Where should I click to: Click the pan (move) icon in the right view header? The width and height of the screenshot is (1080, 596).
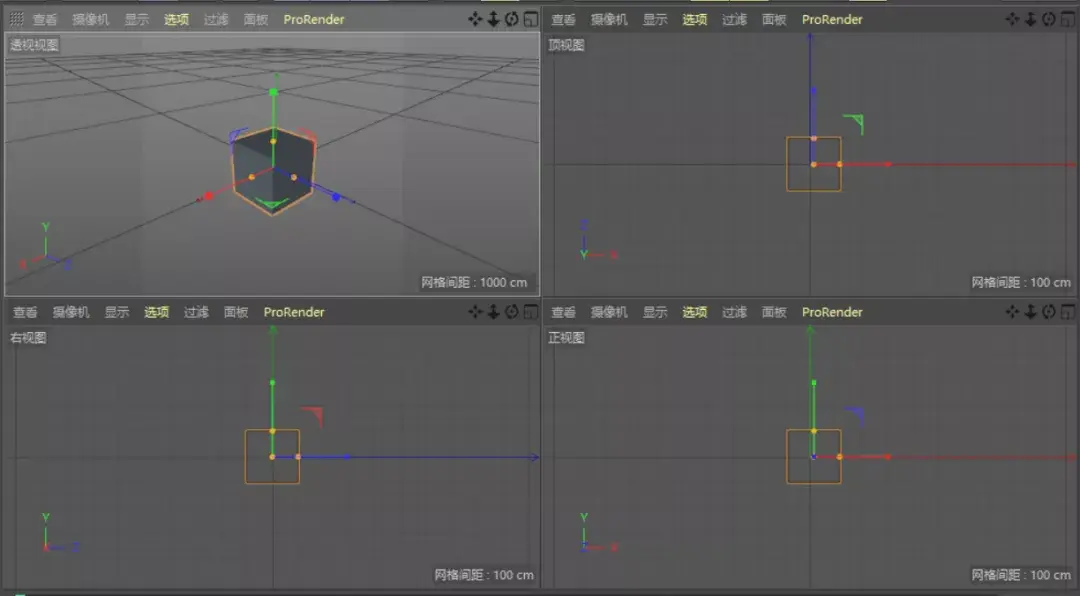click(x=475, y=312)
